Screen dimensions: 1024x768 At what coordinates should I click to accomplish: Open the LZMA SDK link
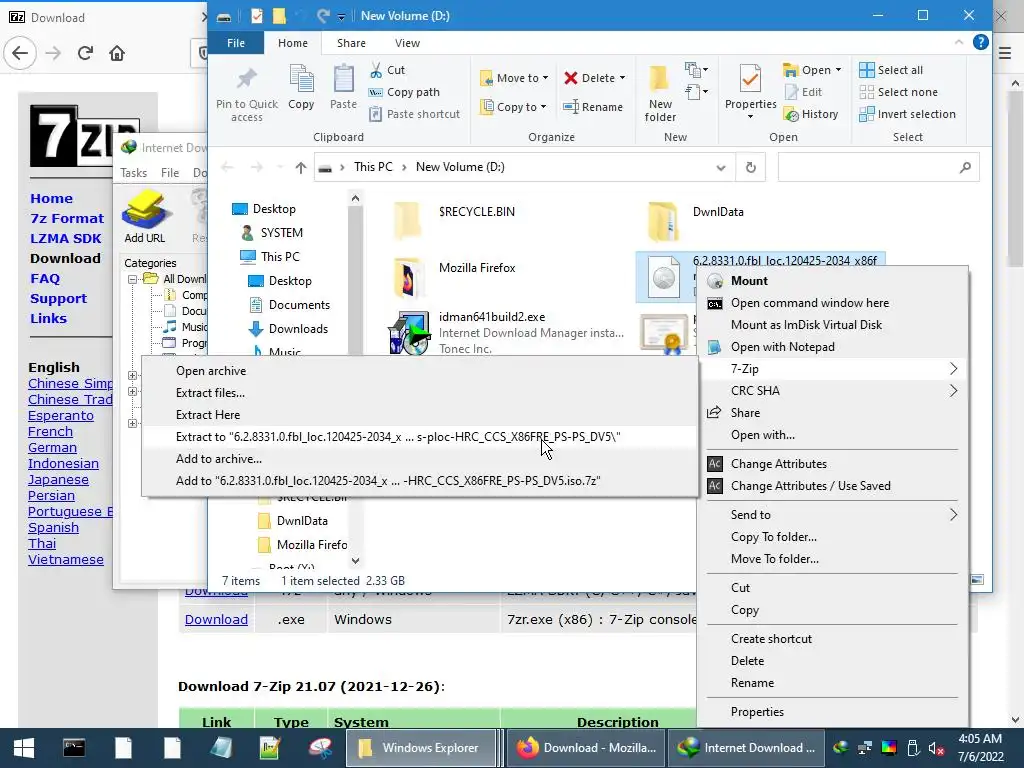click(65, 238)
